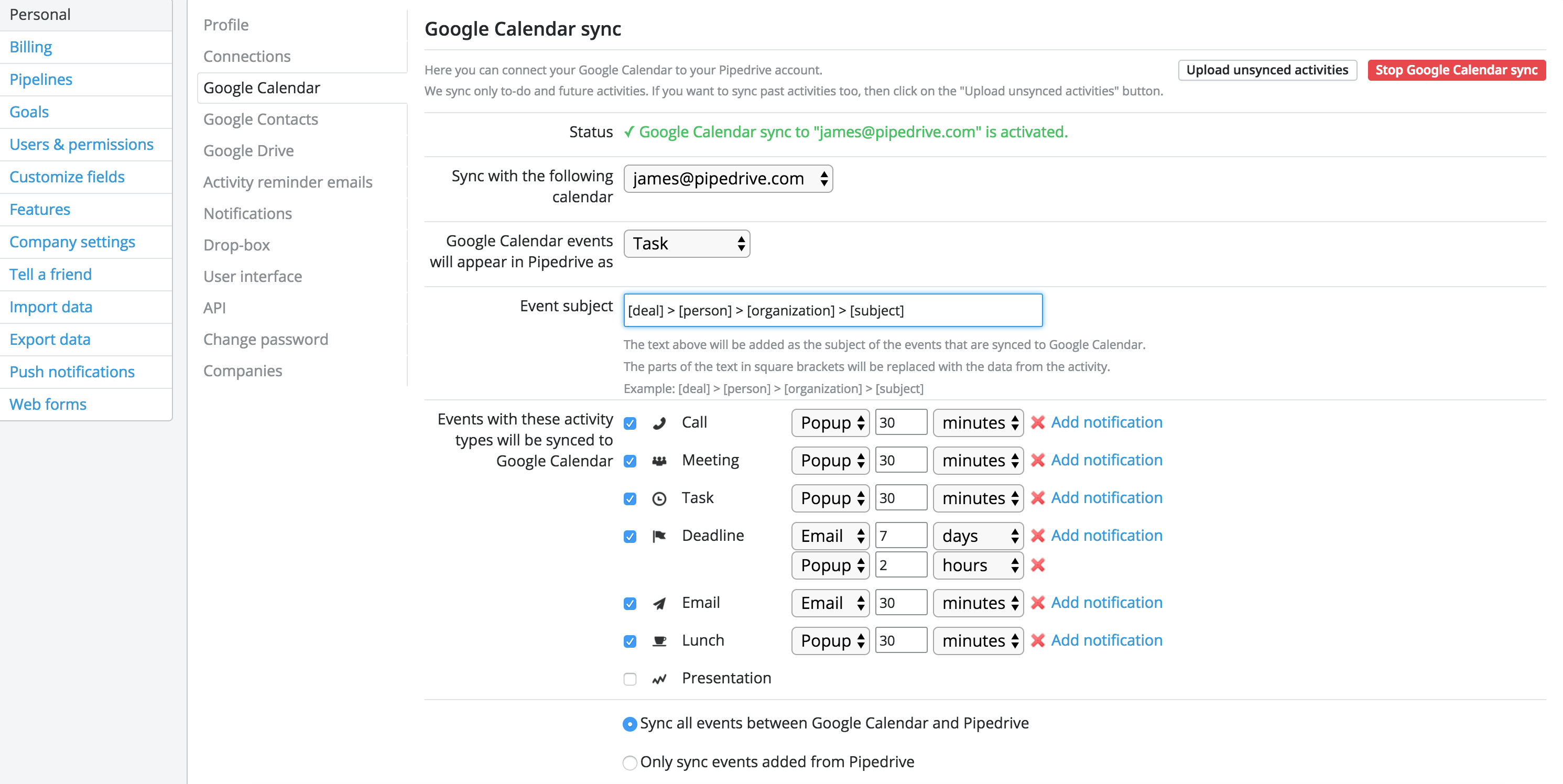Open the API settings tab
1563x784 pixels.
click(214, 308)
